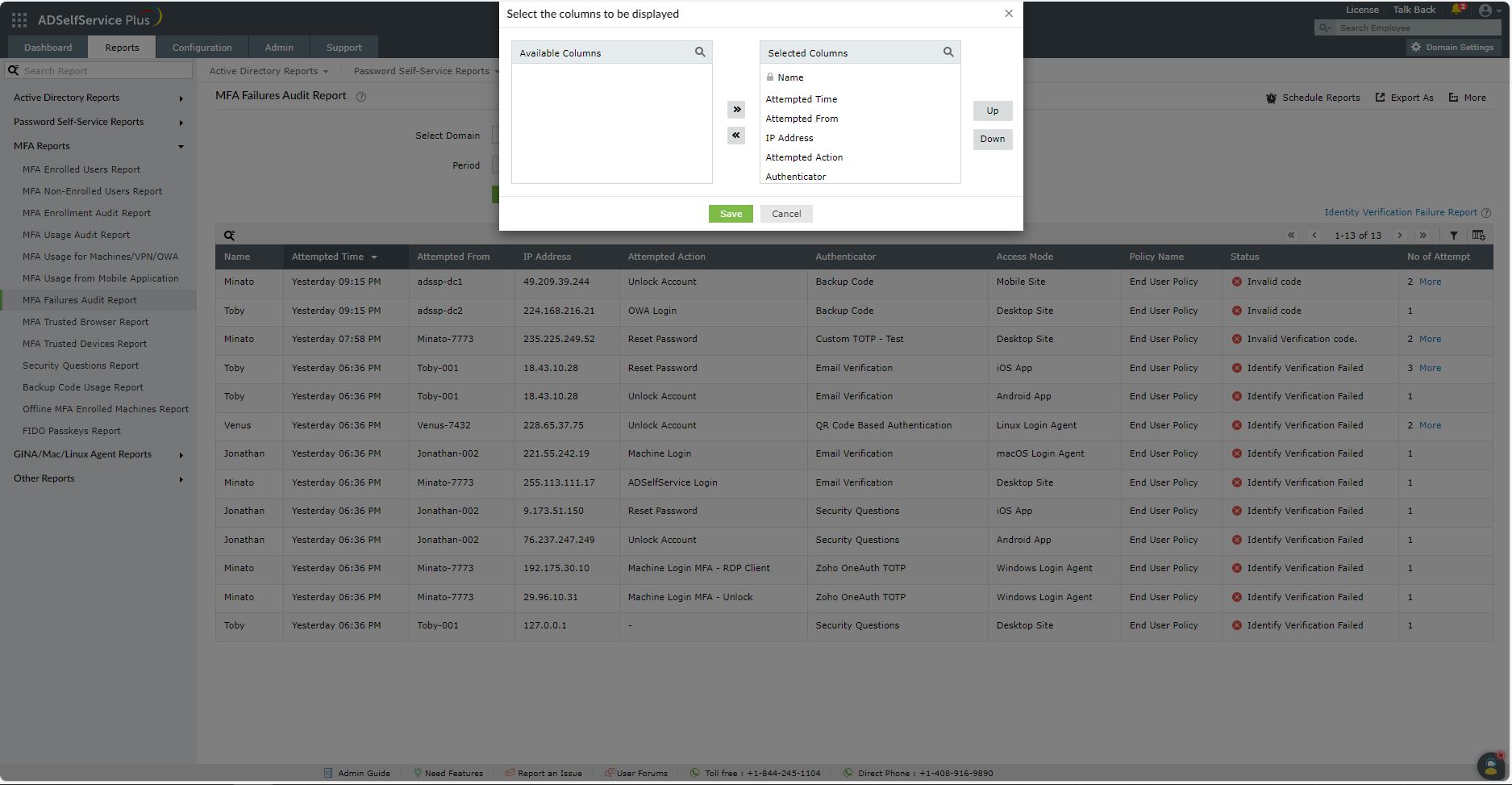The width and height of the screenshot is (1512, 785).
Task: Open Security Questions Report
Action: [81, 365]
